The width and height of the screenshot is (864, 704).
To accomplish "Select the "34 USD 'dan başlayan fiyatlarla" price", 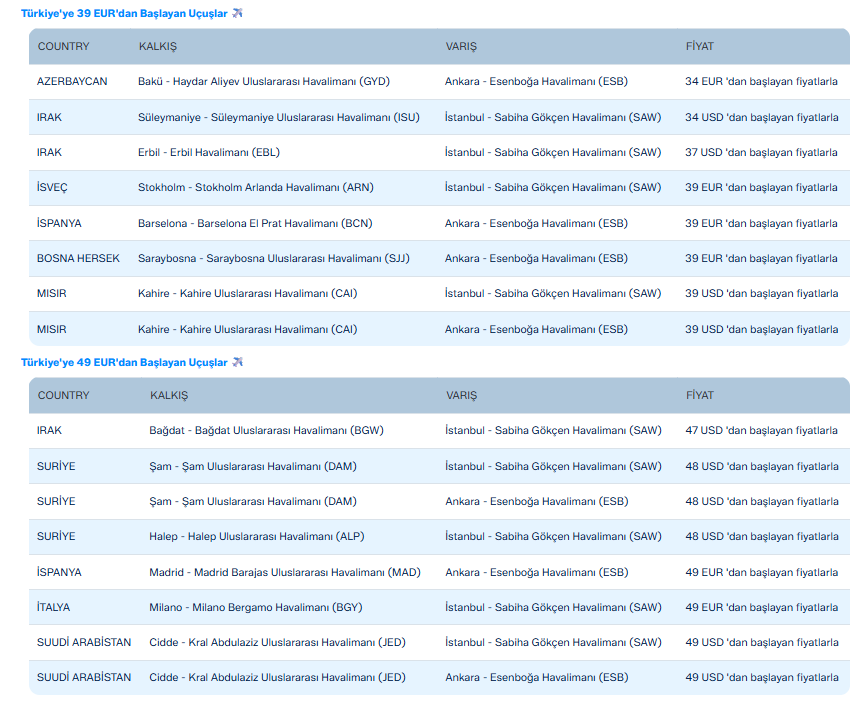I will tap(762, 117).
